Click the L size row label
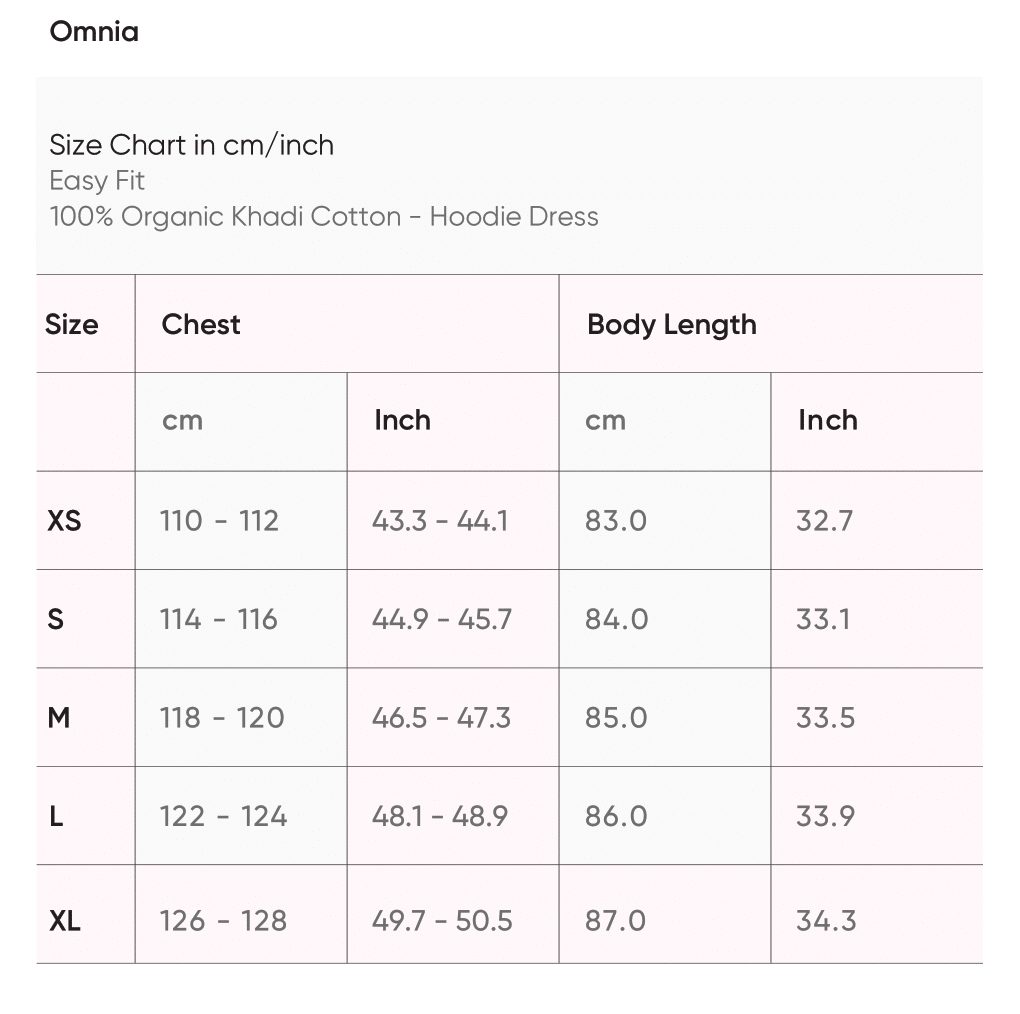Screen dimensions: 1020x1014 (56, 817)
